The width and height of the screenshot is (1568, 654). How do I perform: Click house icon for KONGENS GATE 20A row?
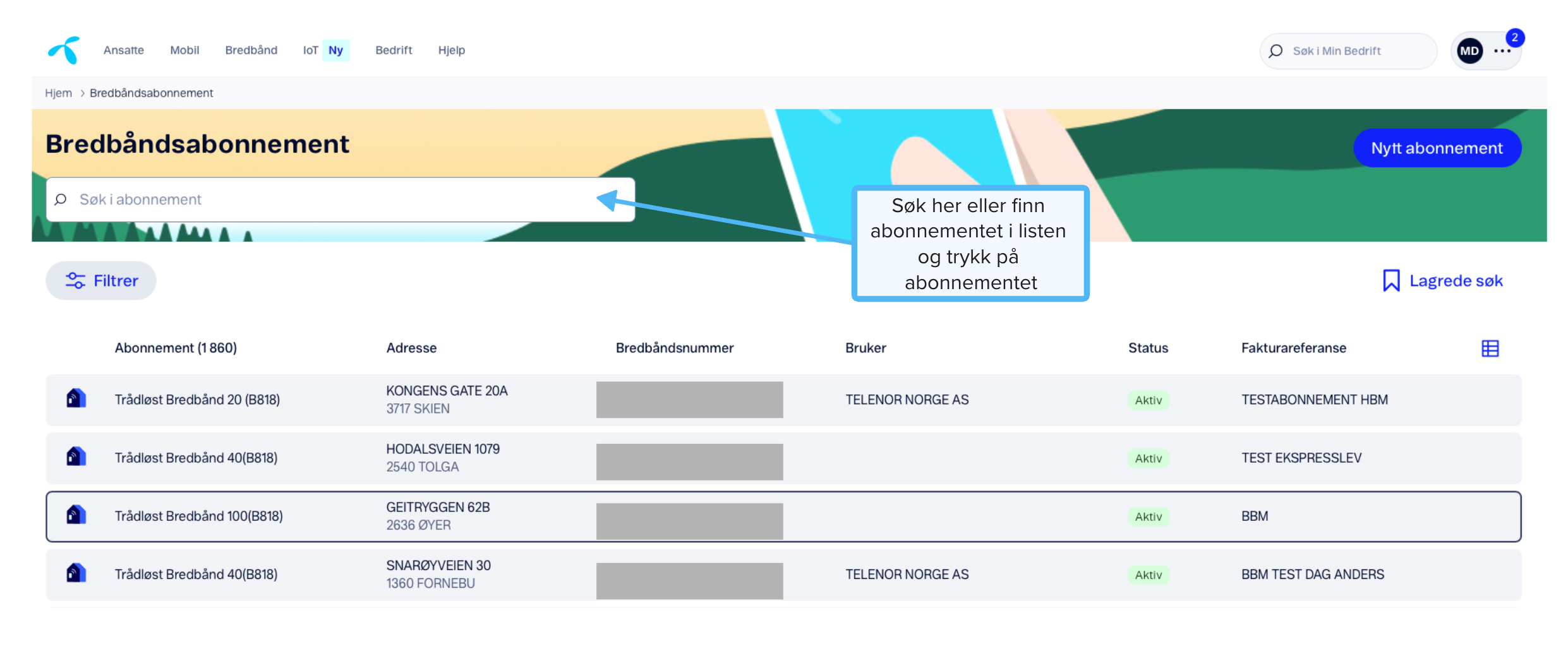tap(76, 399)
